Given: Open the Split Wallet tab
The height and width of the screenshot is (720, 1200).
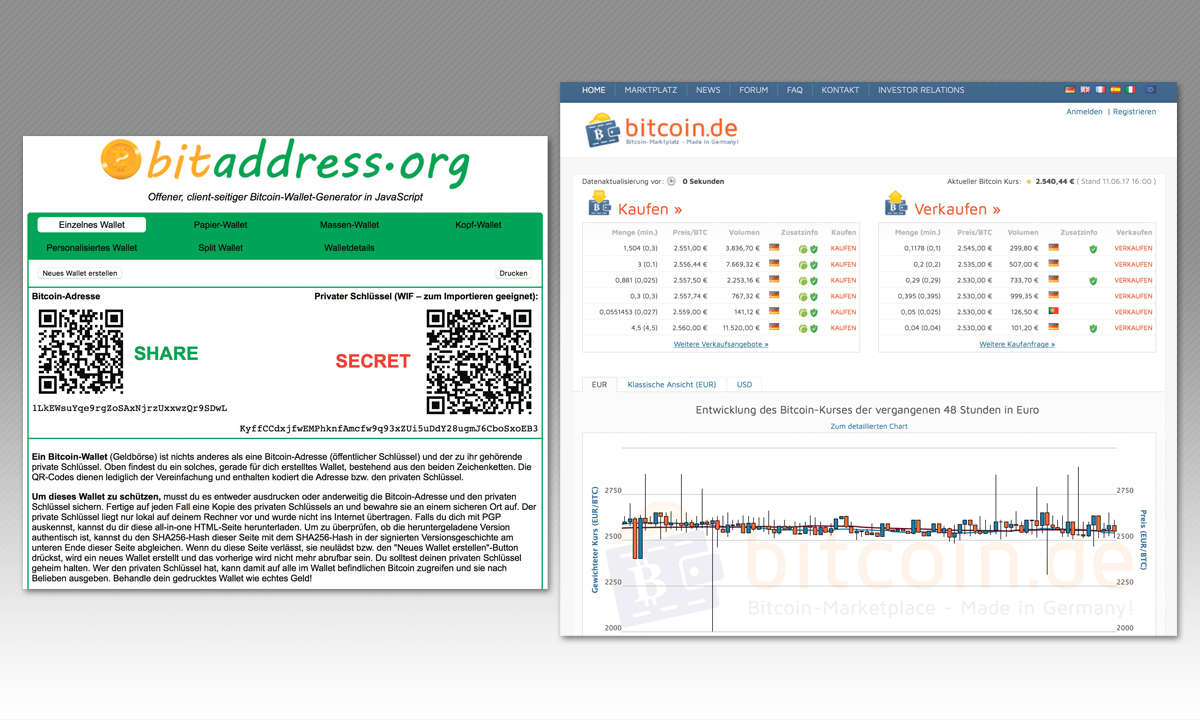Looking at the screenshot, I should [220, 247].
